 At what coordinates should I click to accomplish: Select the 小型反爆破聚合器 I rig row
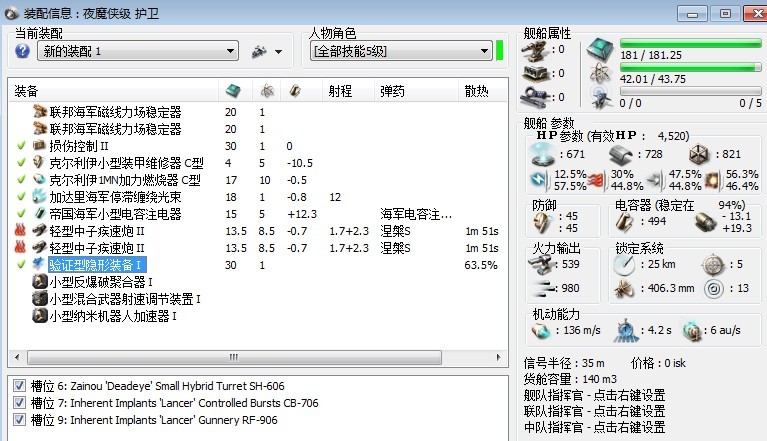258,282
